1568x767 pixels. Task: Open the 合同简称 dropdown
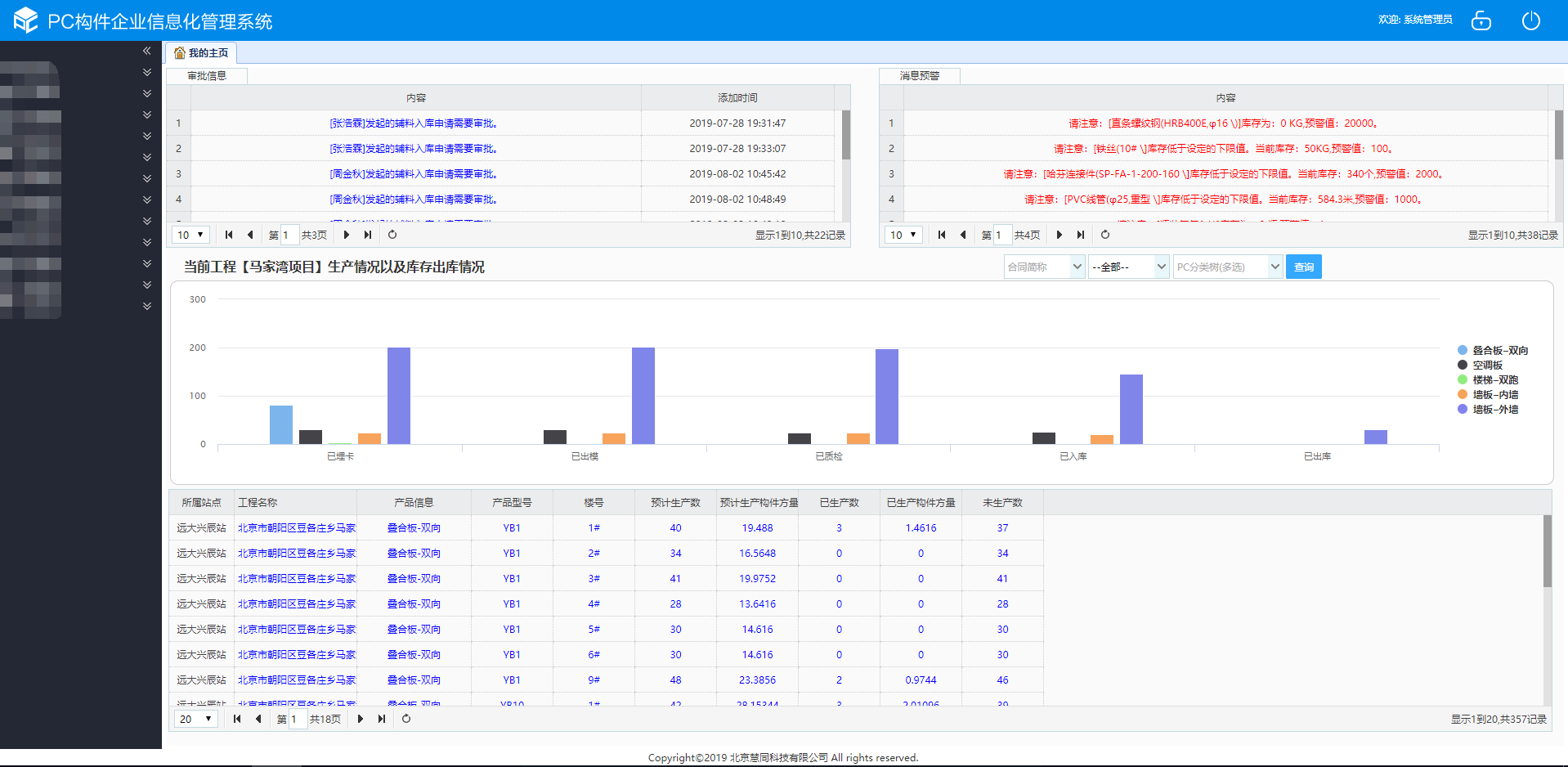(1044, 267)
